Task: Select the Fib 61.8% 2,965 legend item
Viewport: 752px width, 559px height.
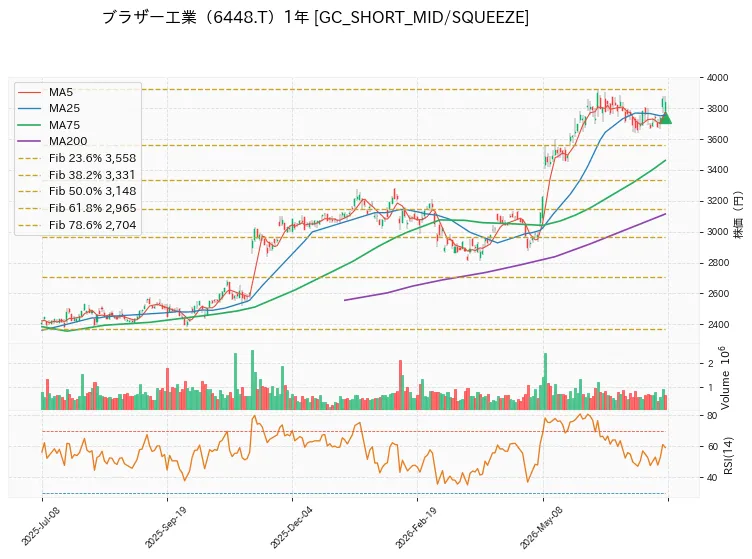Action: pos(77,208)
